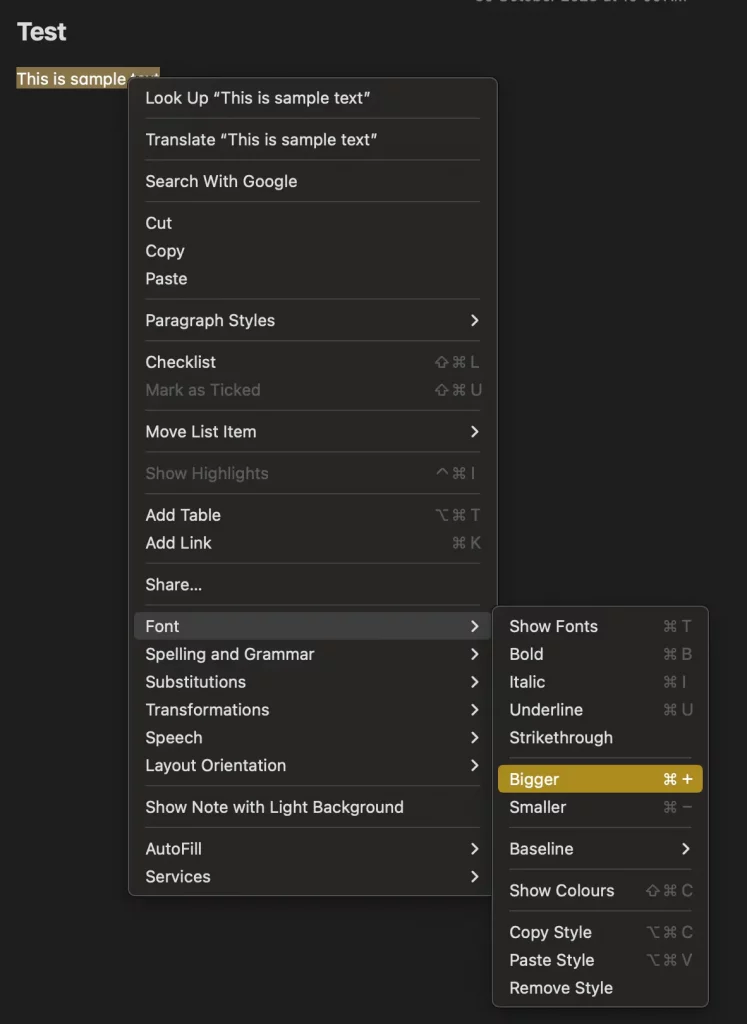This screenshot has height=1024, width=747.
Task: Choose Copy Style
Action: [600, 933]
